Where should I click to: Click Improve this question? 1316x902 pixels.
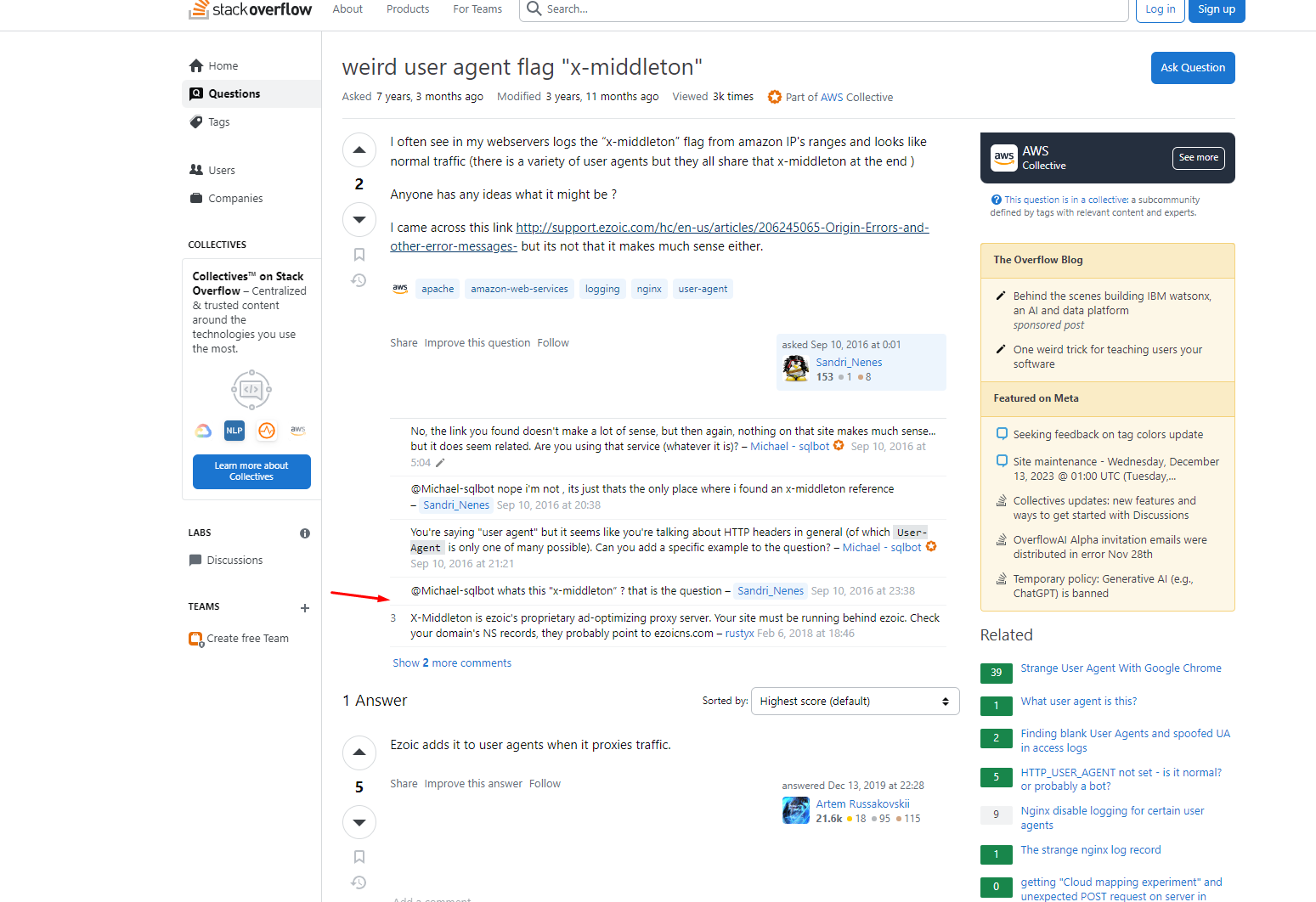(477, 343)
